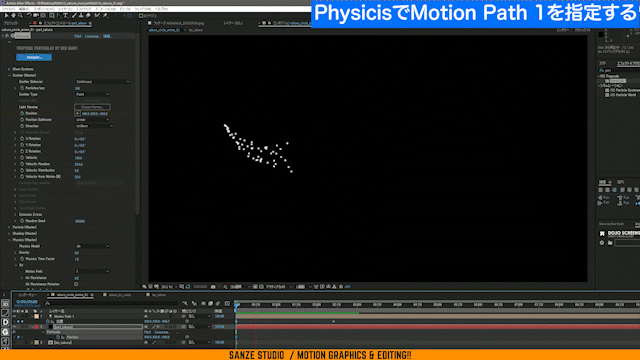Click the Physics Time Factor stopwatch
The width and height of the screenshot is (640, 360).
(x=22, y=259)
